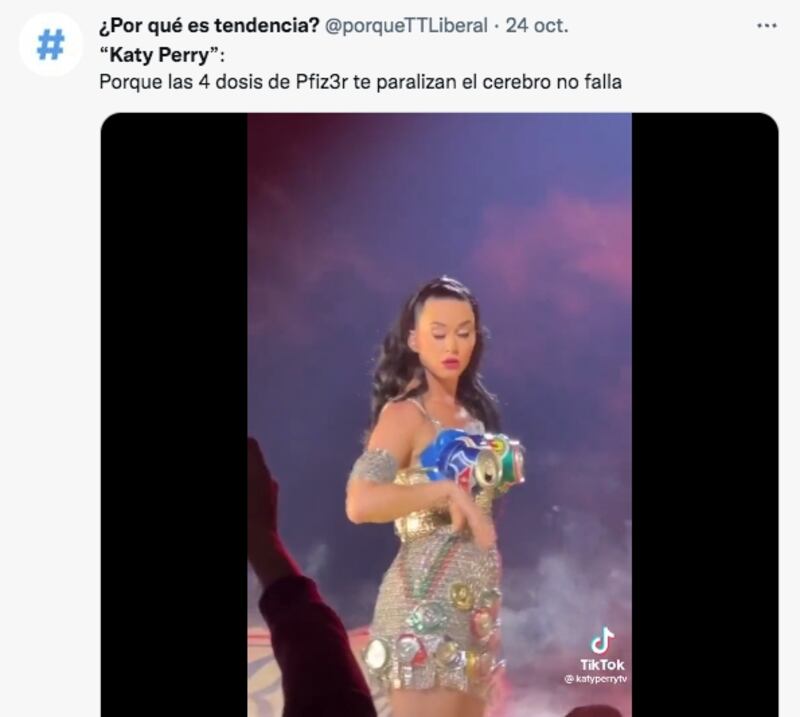Click the hashtag profile avatar icon
The image size is (800, 717).
50,45
